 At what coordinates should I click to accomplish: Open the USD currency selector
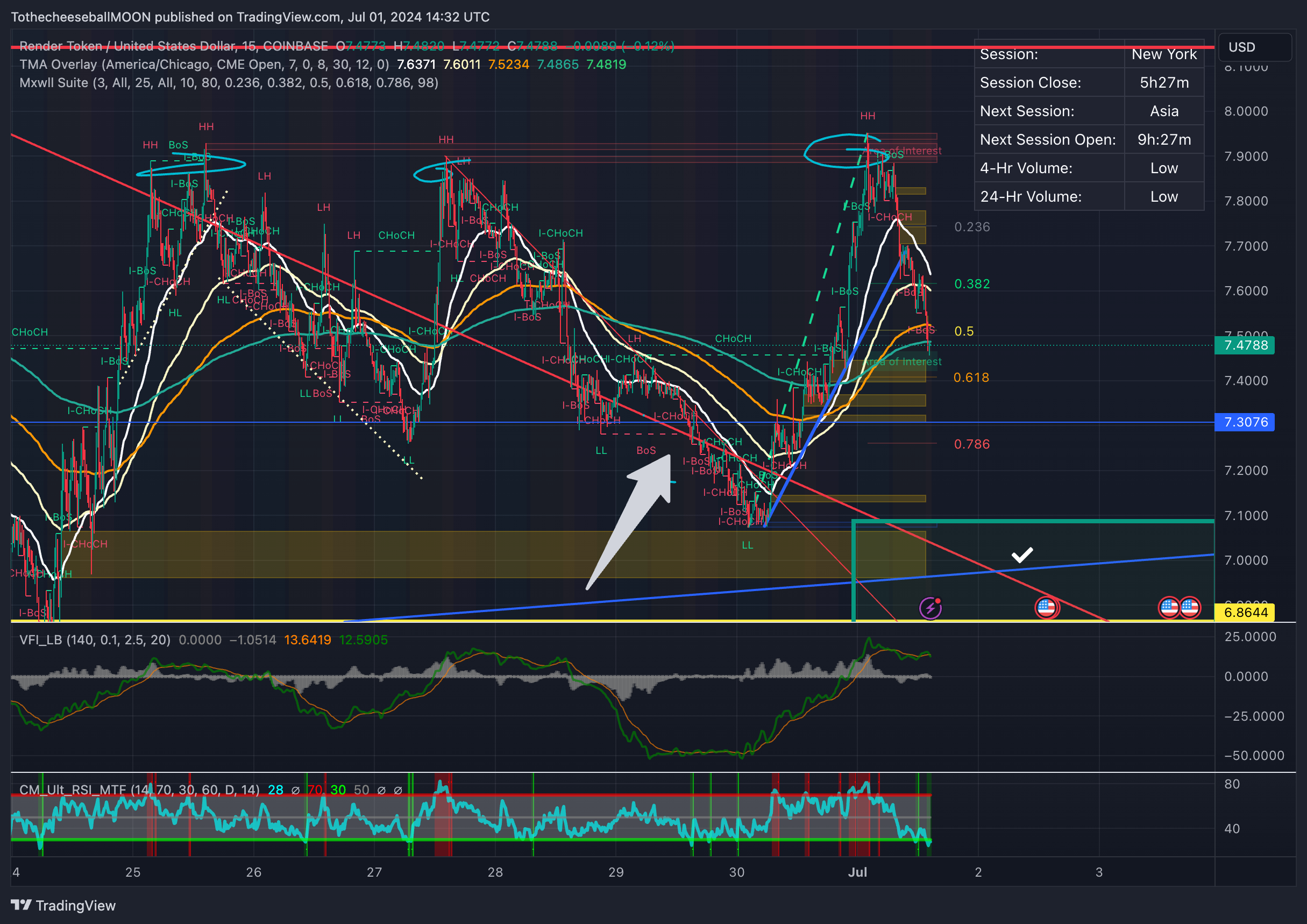click(1255, 47)
